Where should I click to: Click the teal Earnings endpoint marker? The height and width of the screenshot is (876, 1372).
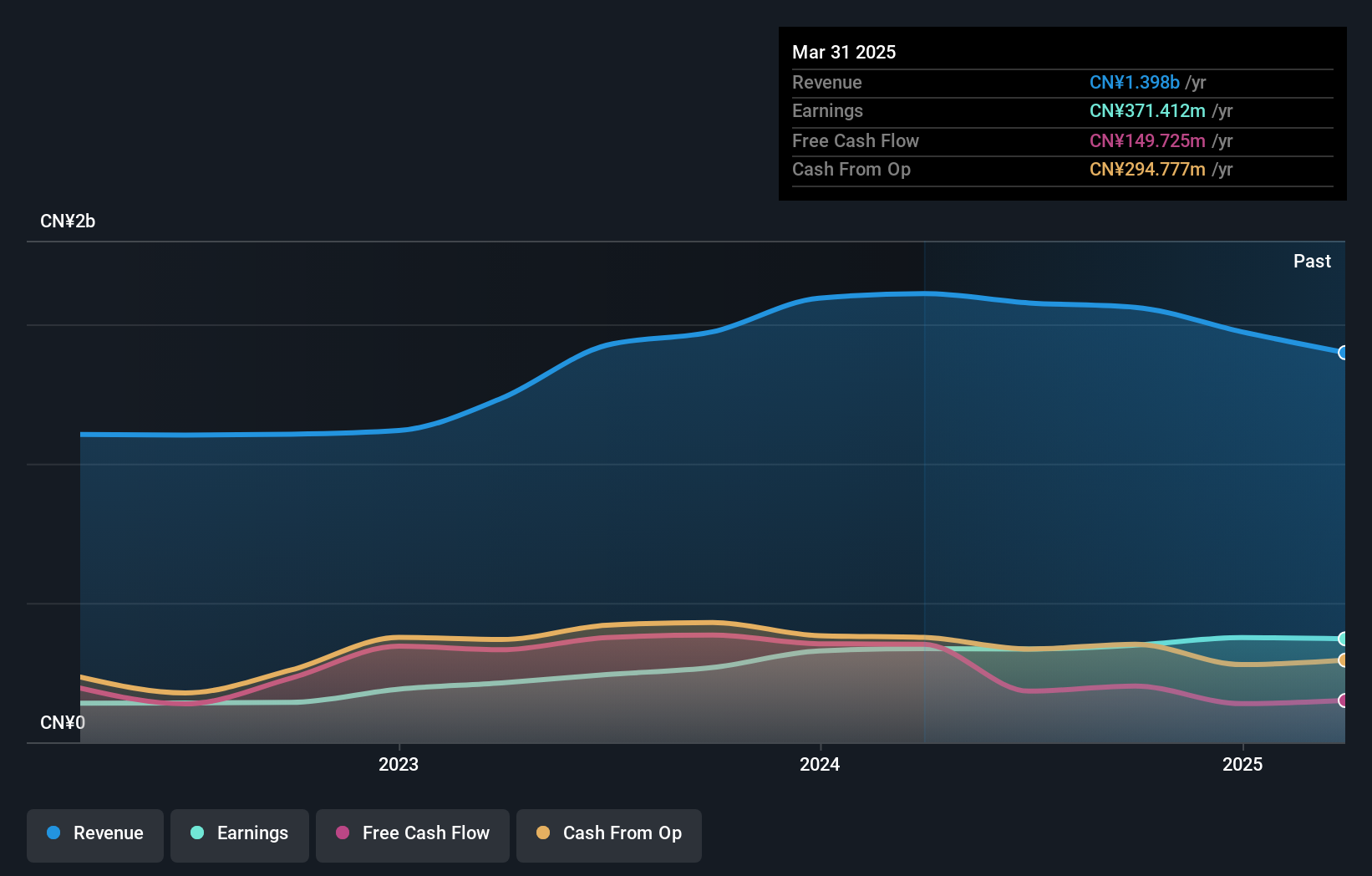click(x=1344, y=639)
